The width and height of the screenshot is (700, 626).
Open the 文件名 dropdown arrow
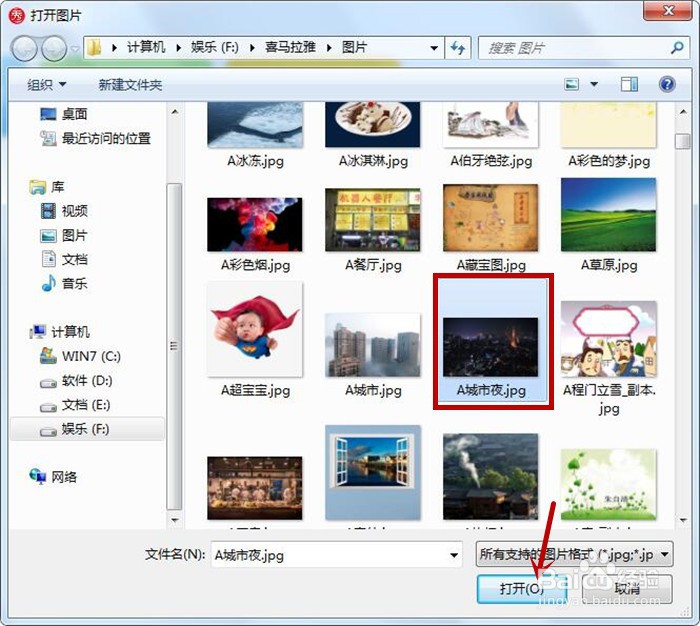pos(454,555)
